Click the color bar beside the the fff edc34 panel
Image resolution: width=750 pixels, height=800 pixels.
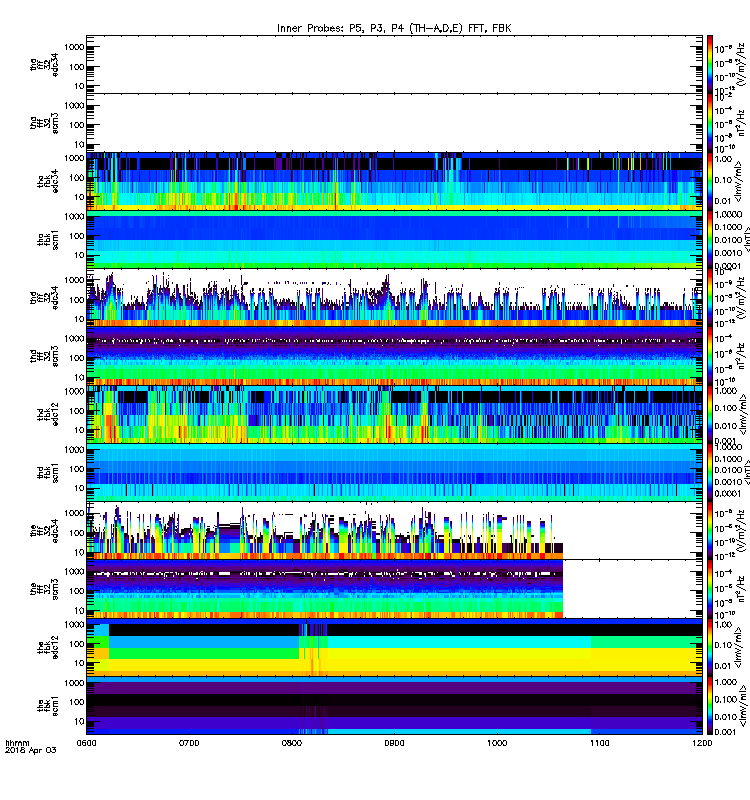click(709, 531)
